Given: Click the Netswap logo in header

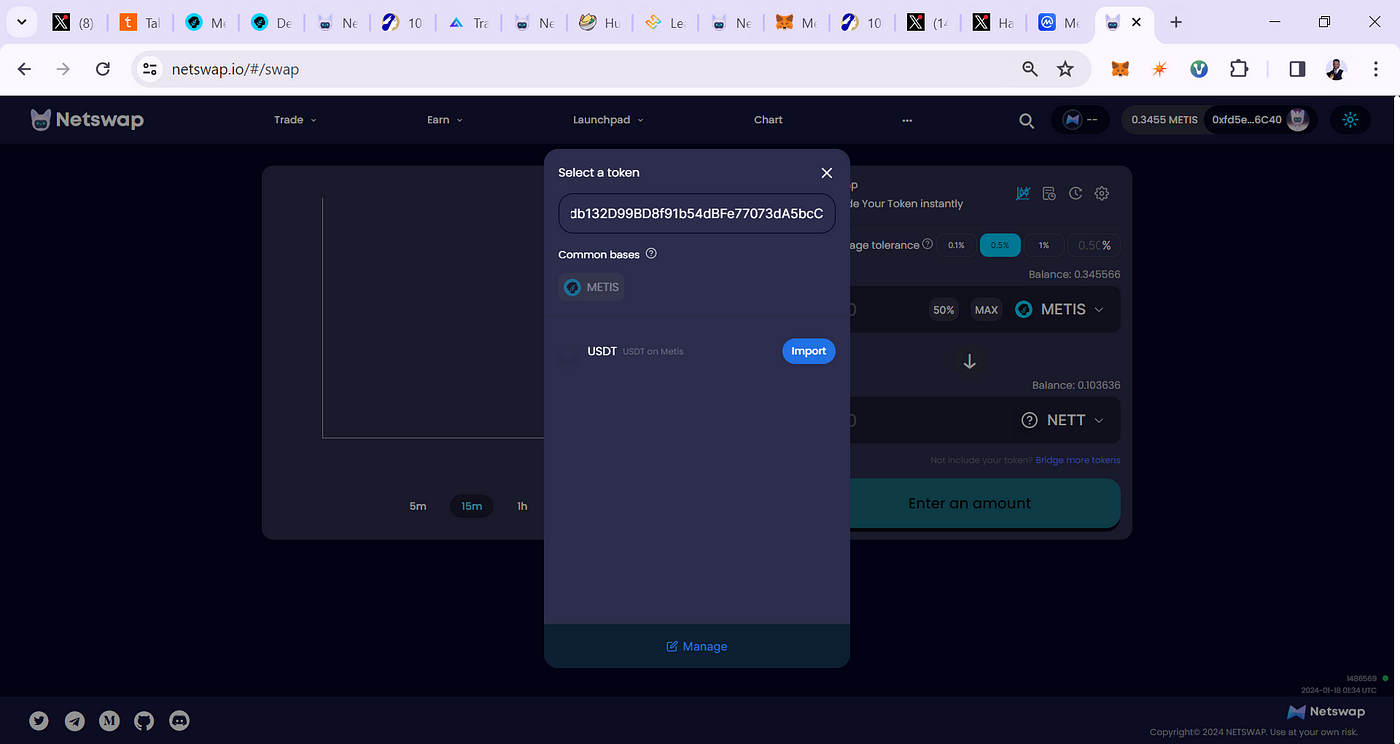Looking at the screenshot, I should click(x=87, y=120).
